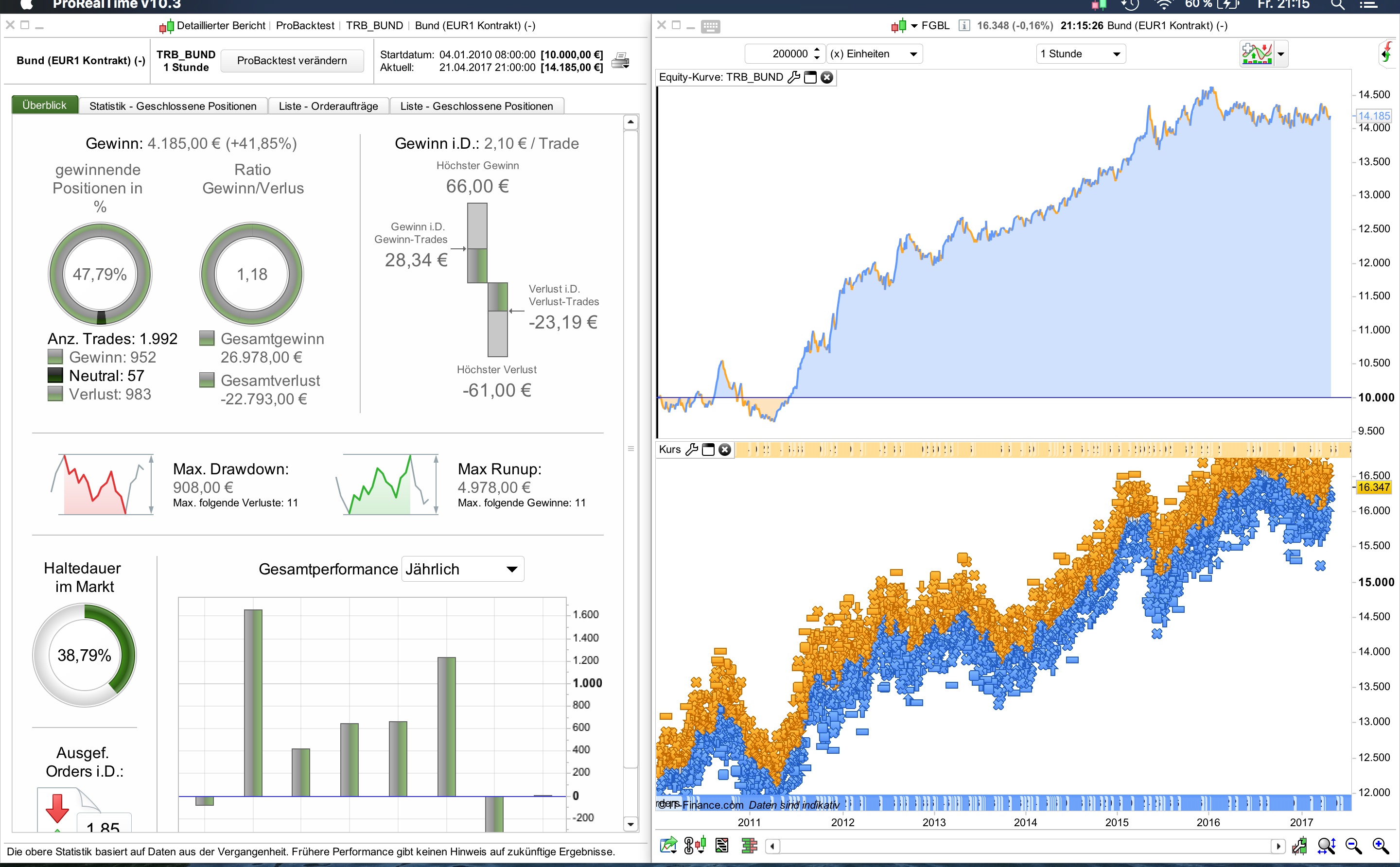The image size is (1400, 867).
Task: Click ProBacktest verändern button
Action: pyautogui.click(x=292, y=61)
